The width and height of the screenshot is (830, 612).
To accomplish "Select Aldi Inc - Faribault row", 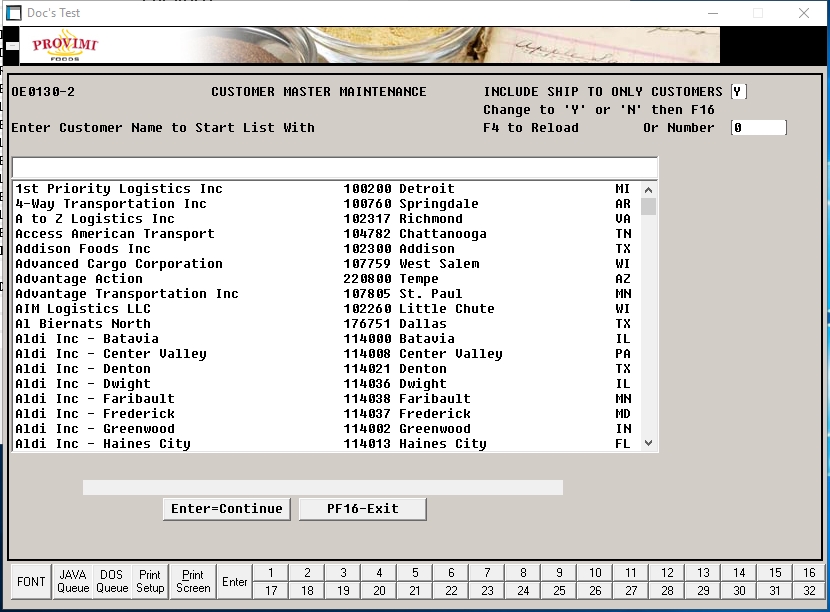I will [x=326, y=399].
